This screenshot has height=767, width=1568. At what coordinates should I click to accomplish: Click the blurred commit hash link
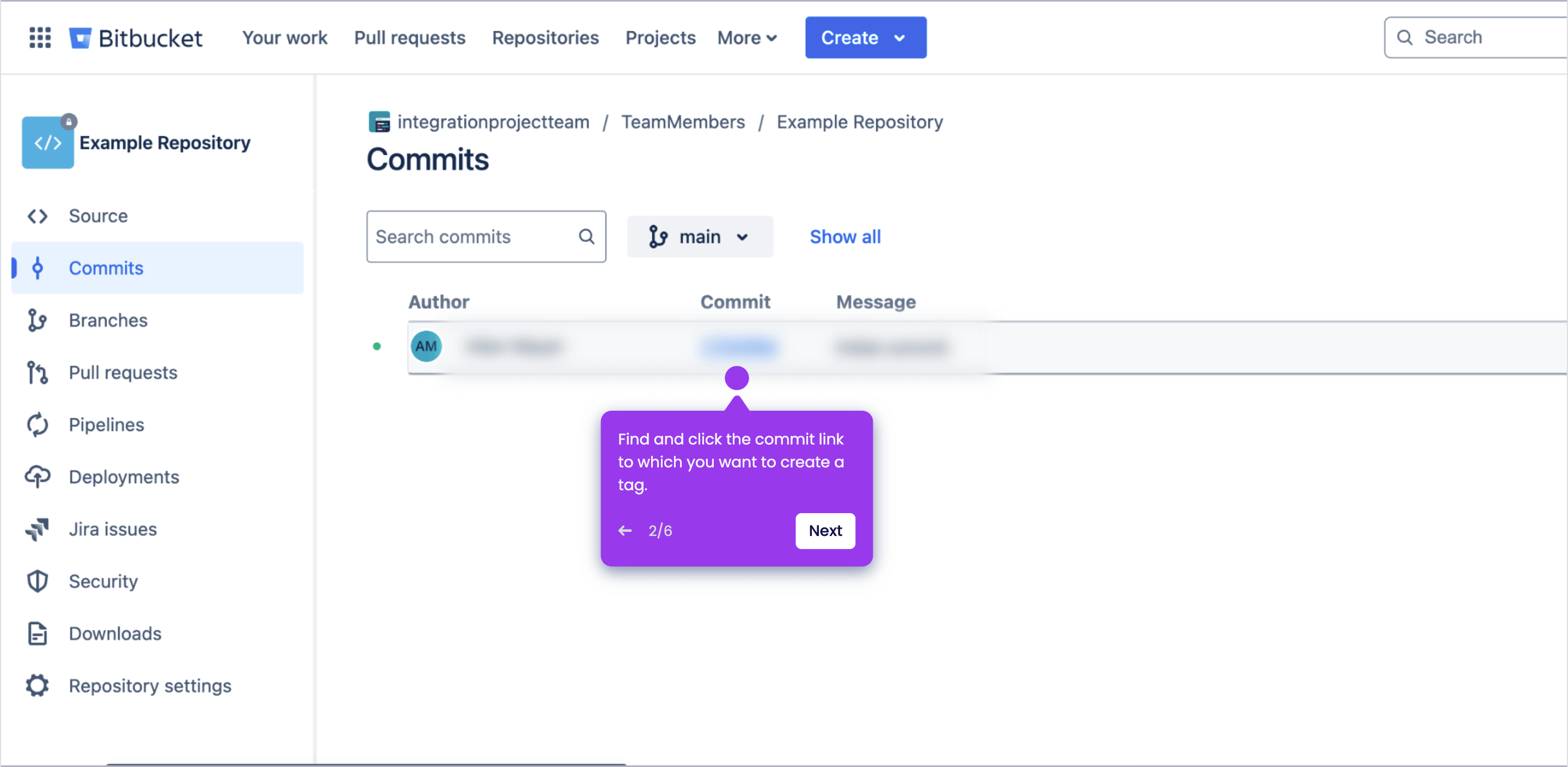pos(738,346)
